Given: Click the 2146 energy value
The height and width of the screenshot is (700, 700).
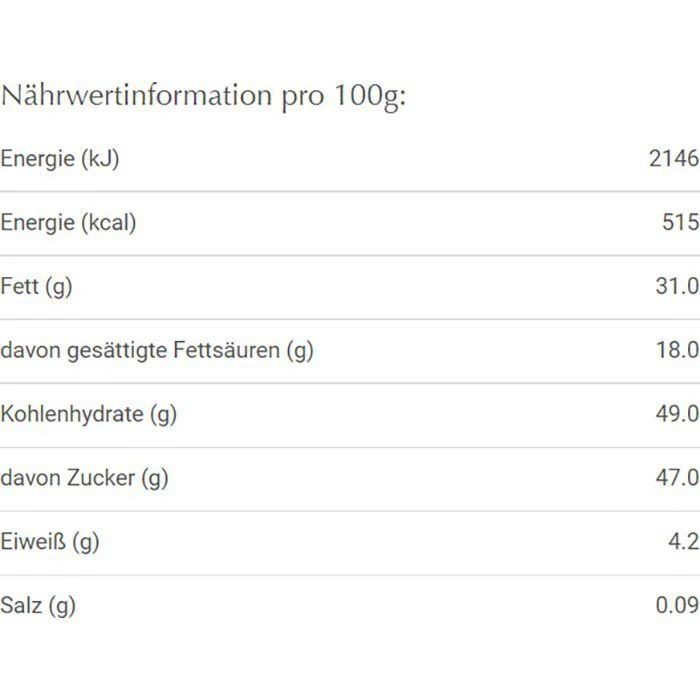Looking at the screenshot, I should [673, 158].
